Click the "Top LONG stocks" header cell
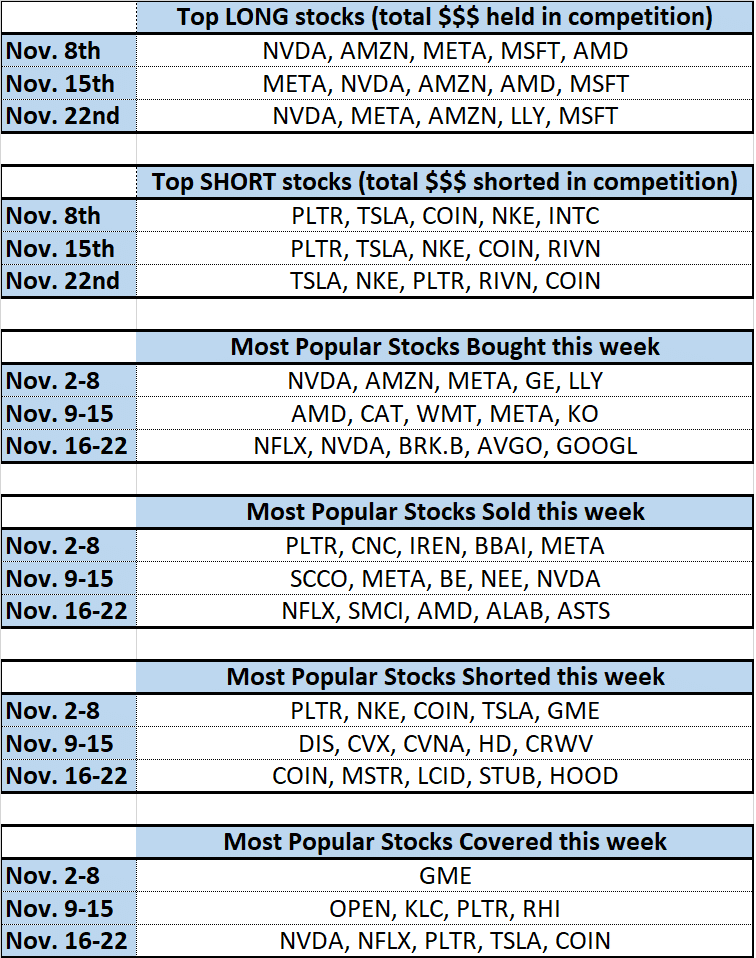This screenshot has height=958, width=756. 444,17
